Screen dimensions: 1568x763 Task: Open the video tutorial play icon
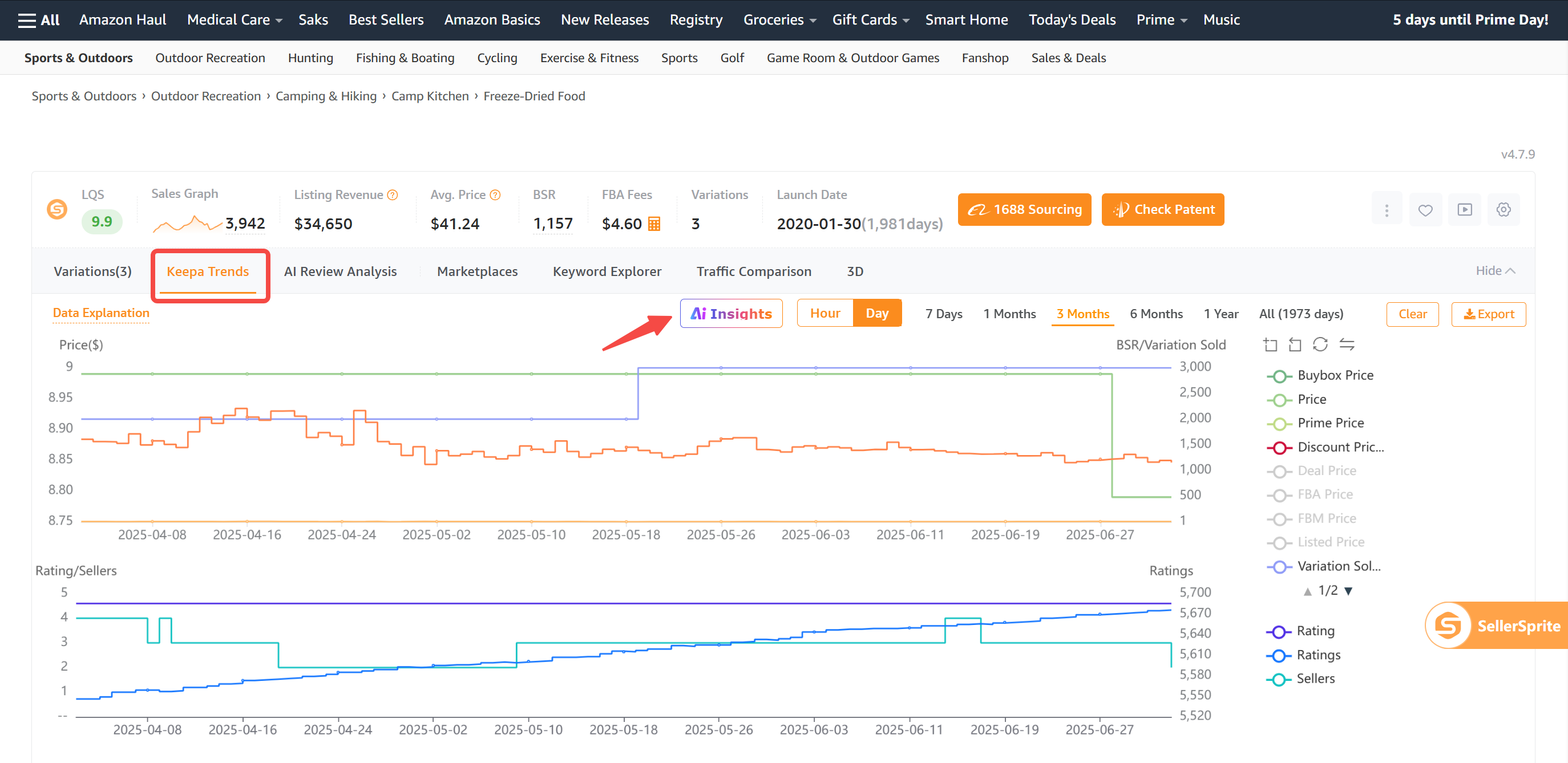point(1465,210)
